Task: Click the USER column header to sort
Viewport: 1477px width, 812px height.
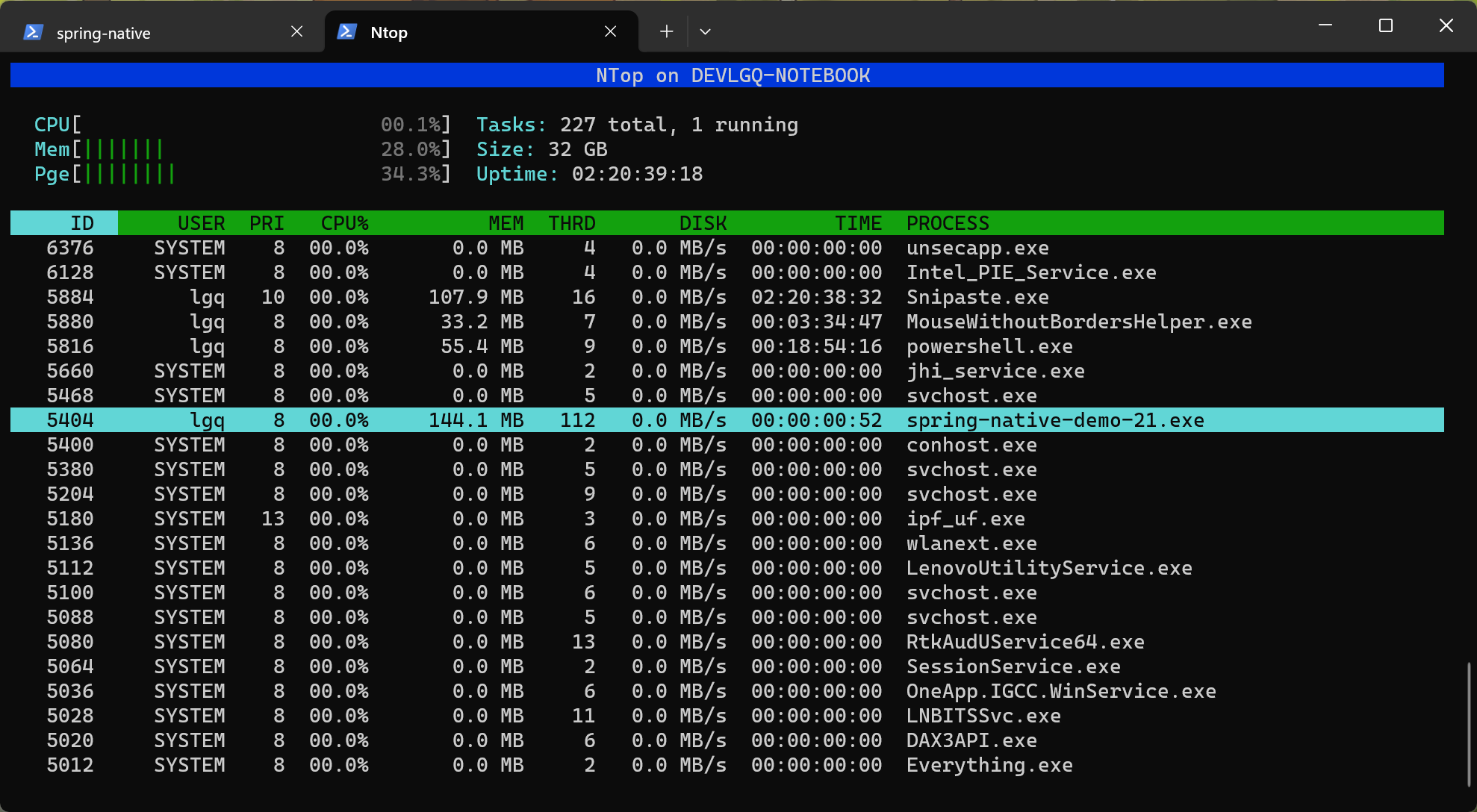Action: [x=197, y=222]
